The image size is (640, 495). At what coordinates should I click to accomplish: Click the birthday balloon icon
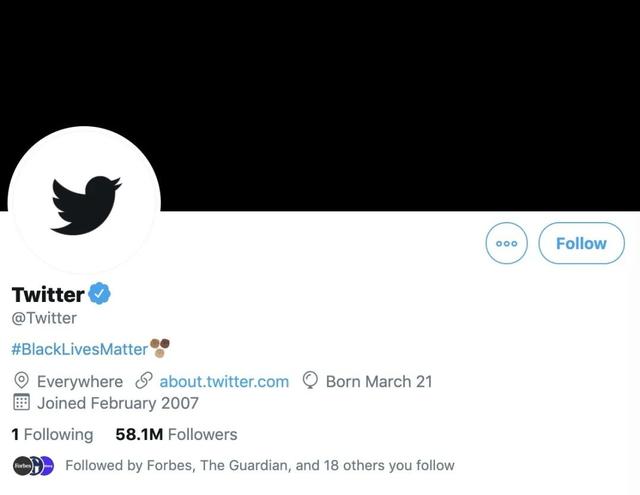[x=310, y=381]
